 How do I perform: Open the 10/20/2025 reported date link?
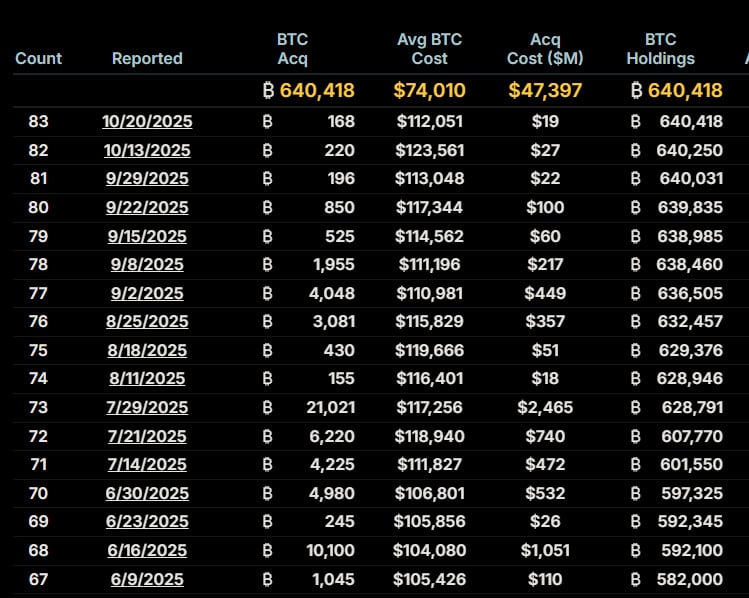(147, 122)
